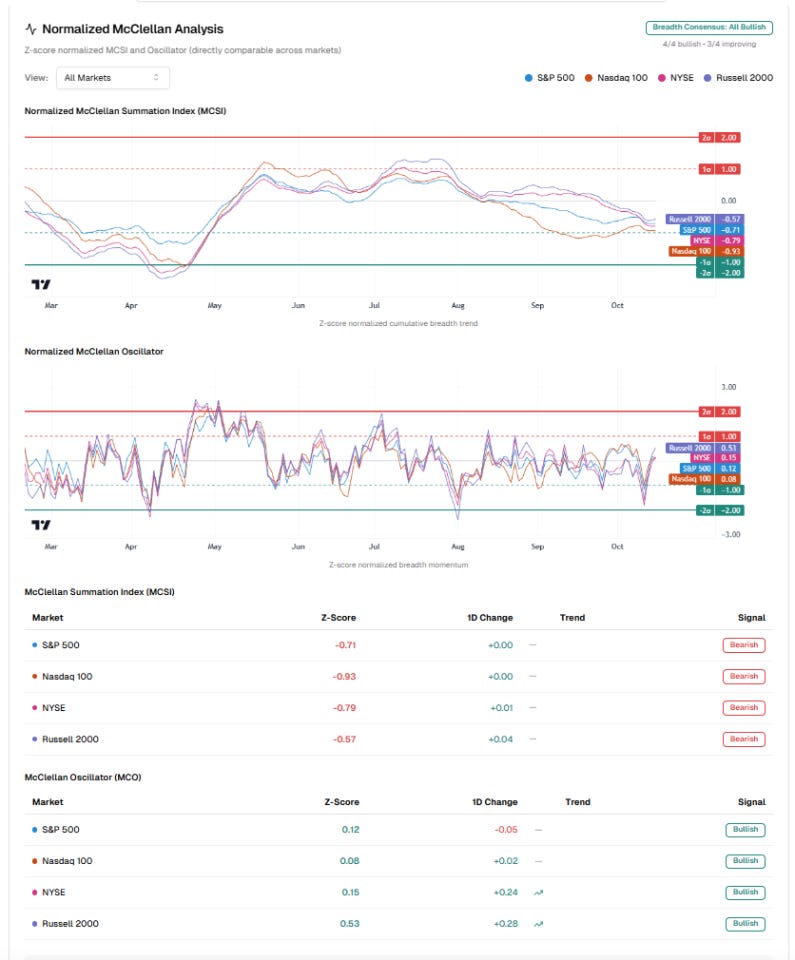Click the Russell 2000 market name in the MCO table
Image resolution: width=795 pixels, height=960 pixels.
(70, 924)
